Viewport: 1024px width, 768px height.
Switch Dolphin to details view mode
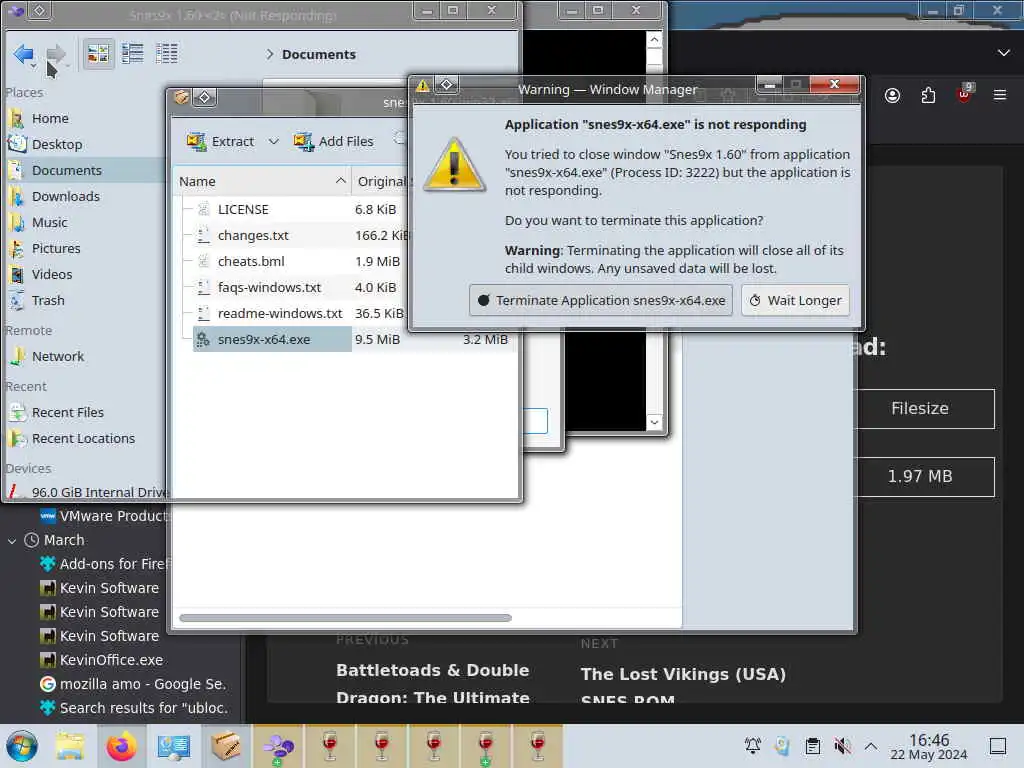[x=167, y=54]
